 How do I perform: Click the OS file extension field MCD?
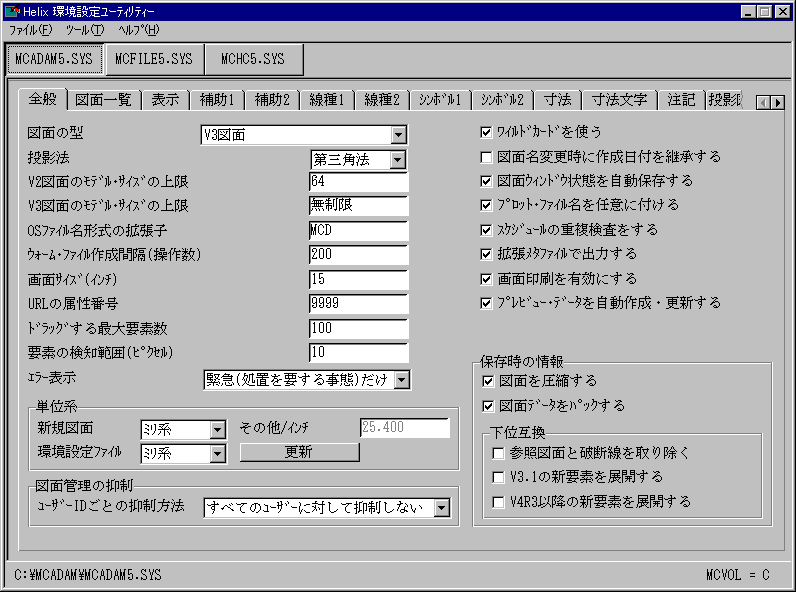click(x=358, y=231)
